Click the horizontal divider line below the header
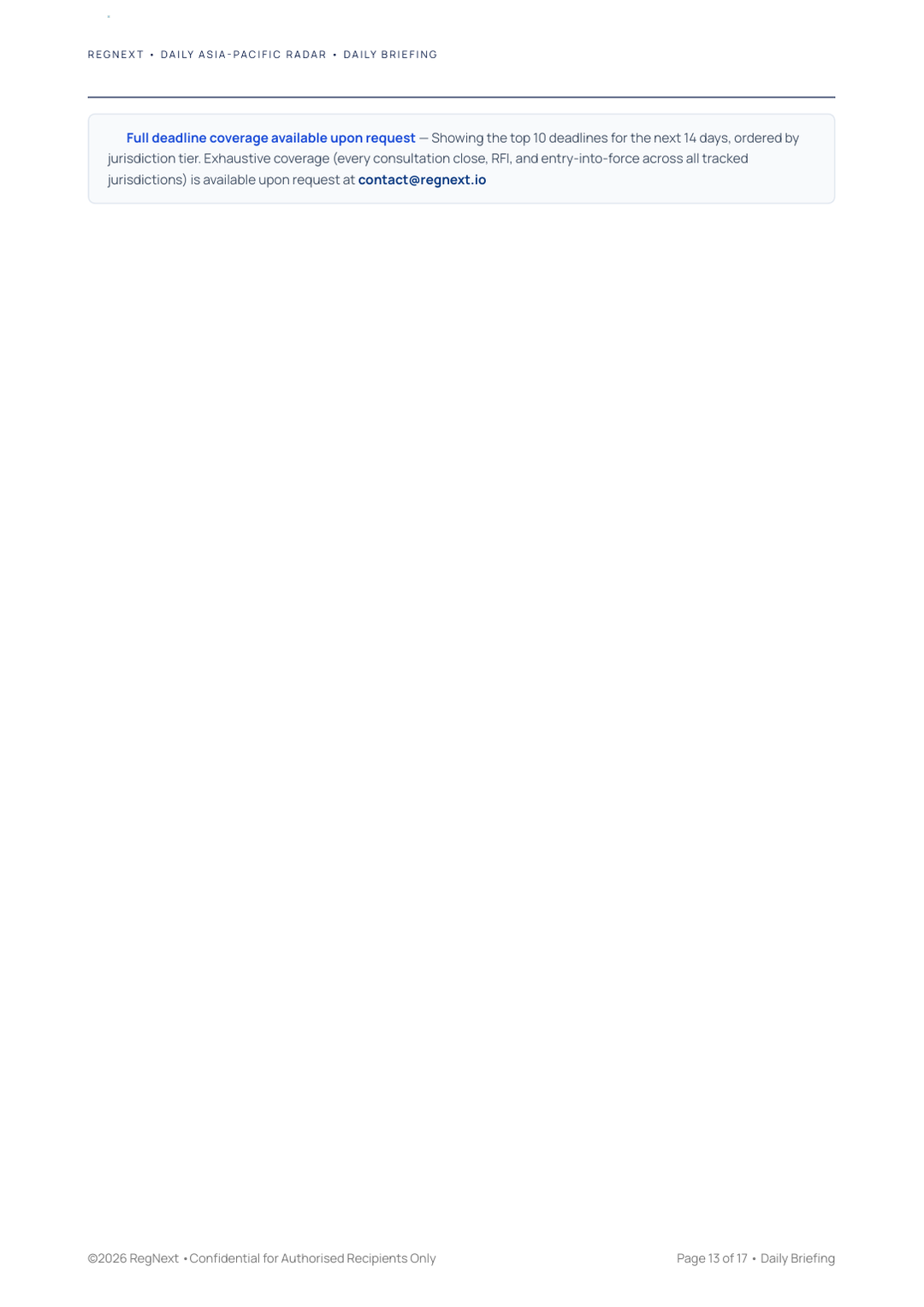This screenshot has height=1307, width=924. [x=461, y=98]
